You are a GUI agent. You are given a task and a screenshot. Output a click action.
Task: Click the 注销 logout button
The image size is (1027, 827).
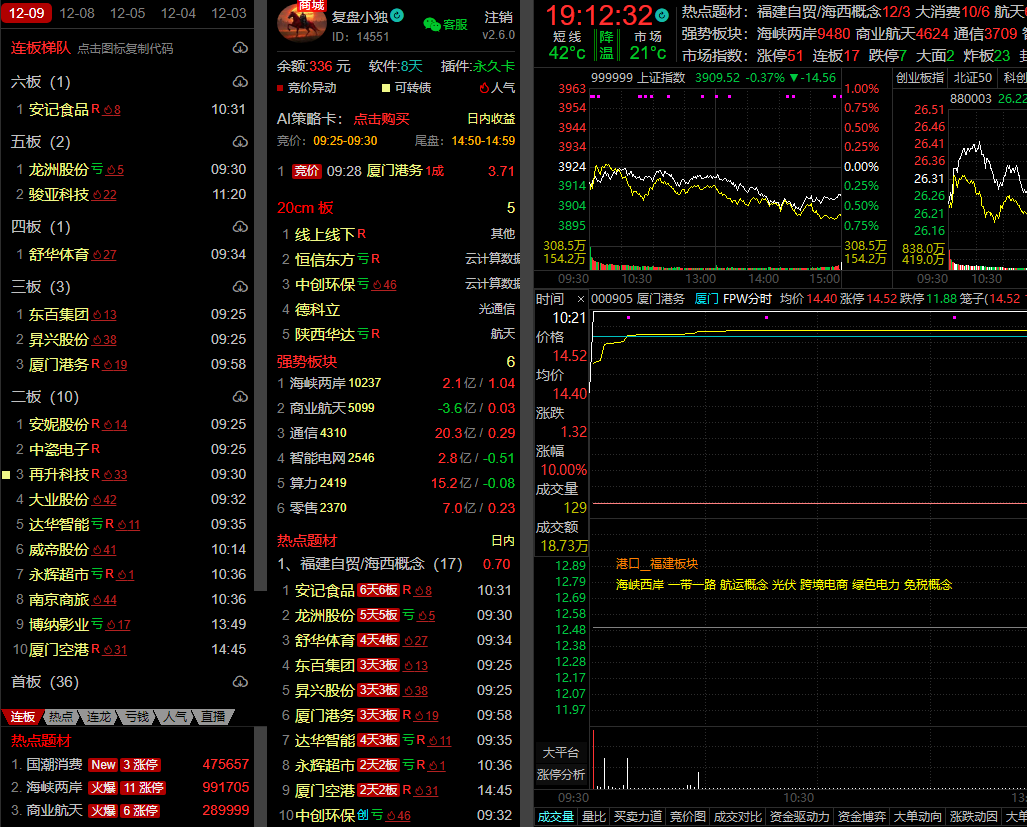(x=498, y=17)
